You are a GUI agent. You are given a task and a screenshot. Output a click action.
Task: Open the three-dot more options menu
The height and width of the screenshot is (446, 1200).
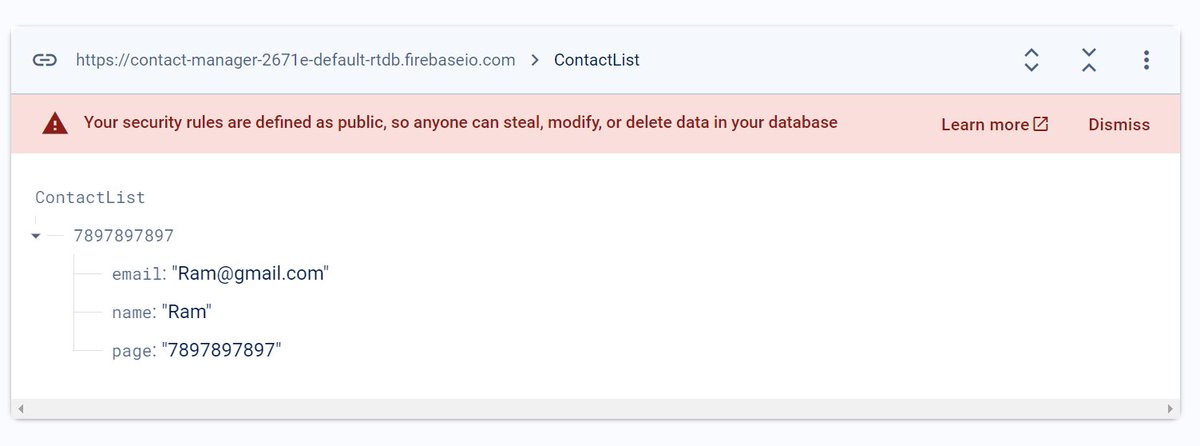[x=1146, y=60]
